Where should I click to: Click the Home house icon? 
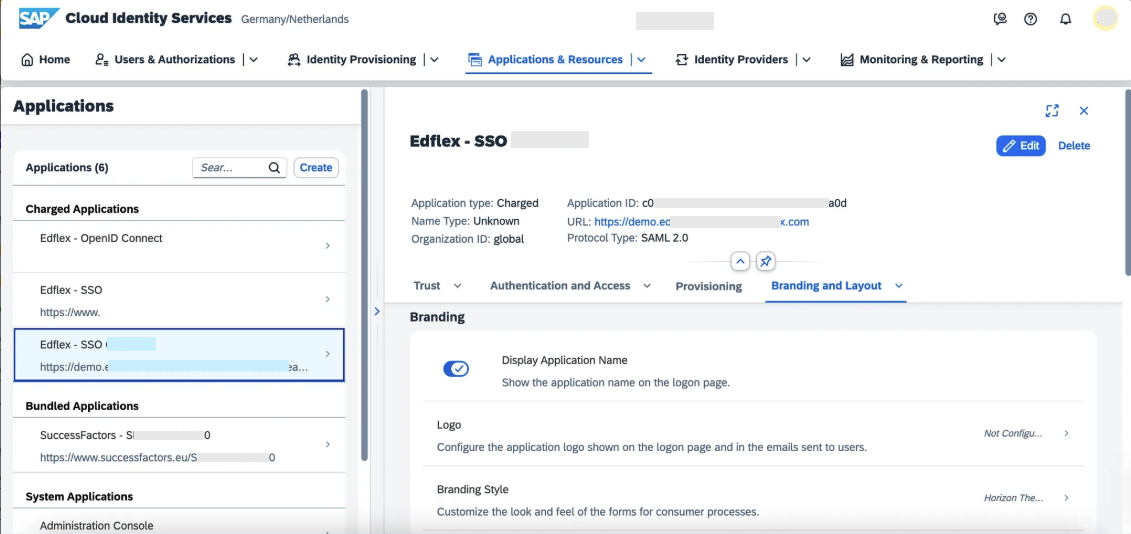[x=27, y=59]
